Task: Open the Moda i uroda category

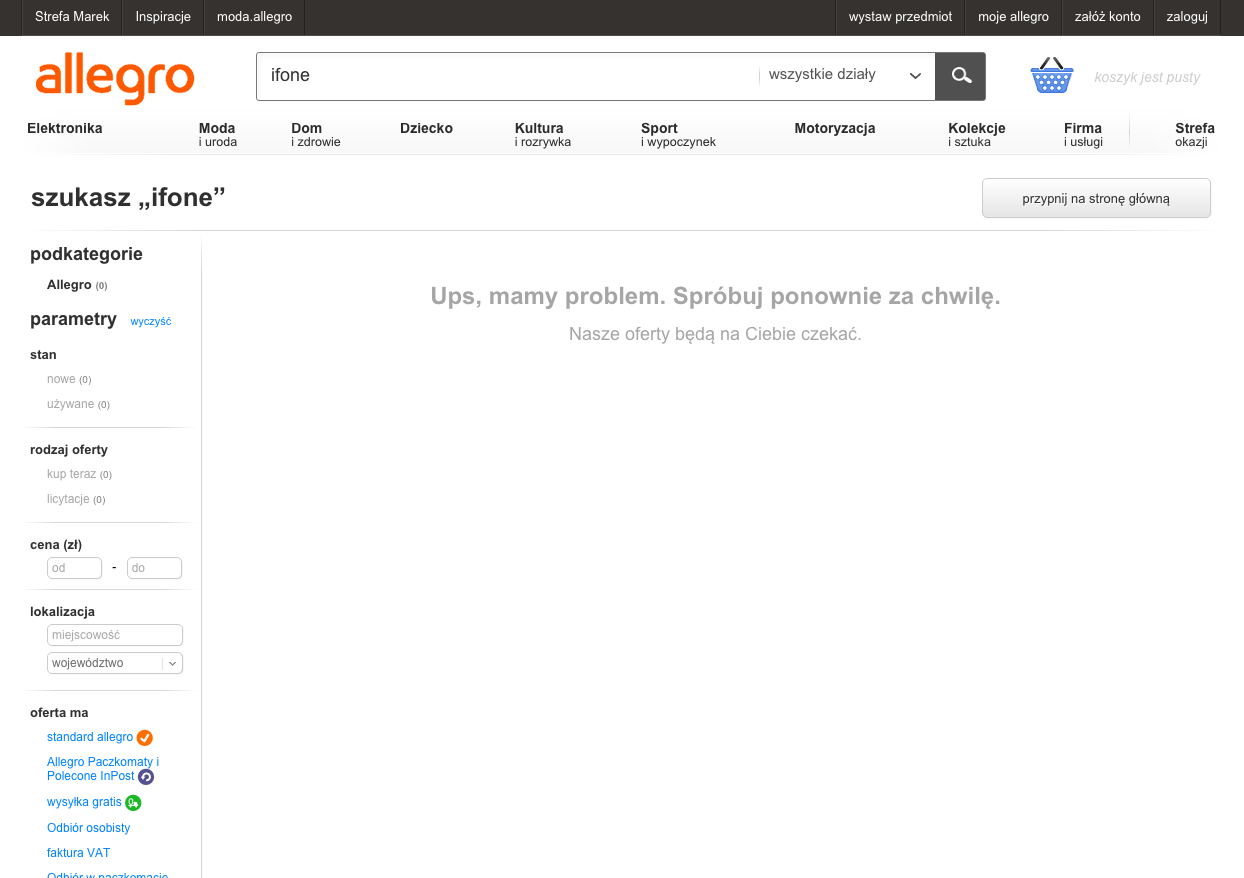Action: coord(218,135)
